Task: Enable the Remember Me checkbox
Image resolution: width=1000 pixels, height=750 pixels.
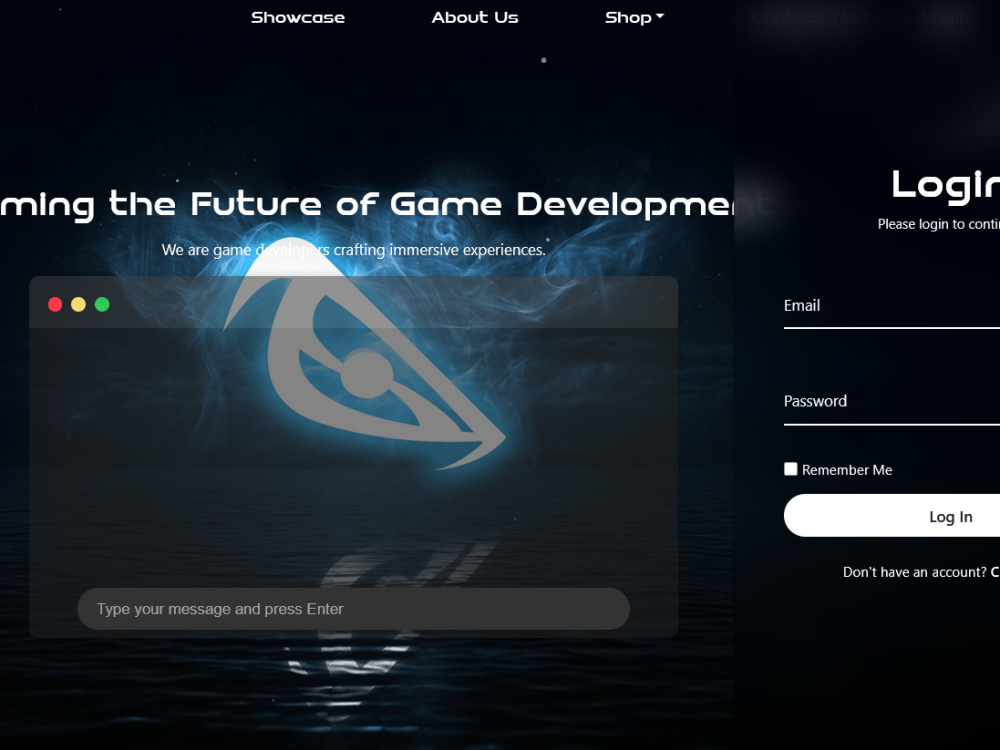Action: pos(791,469)
